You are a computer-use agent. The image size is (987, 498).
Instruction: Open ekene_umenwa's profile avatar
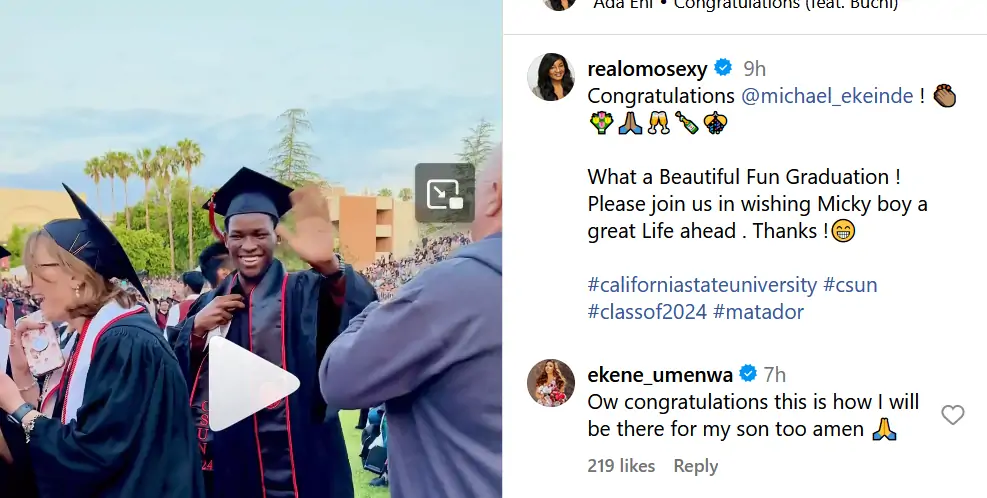[551, 383]
